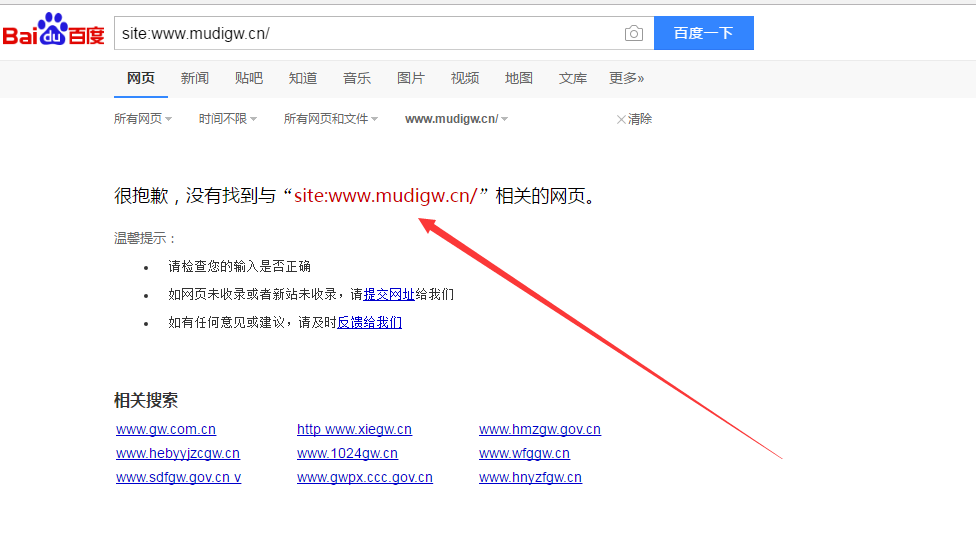Open related search www.1024gw.cn
Screen dimensions: 976x555
[x=347, y=454]
